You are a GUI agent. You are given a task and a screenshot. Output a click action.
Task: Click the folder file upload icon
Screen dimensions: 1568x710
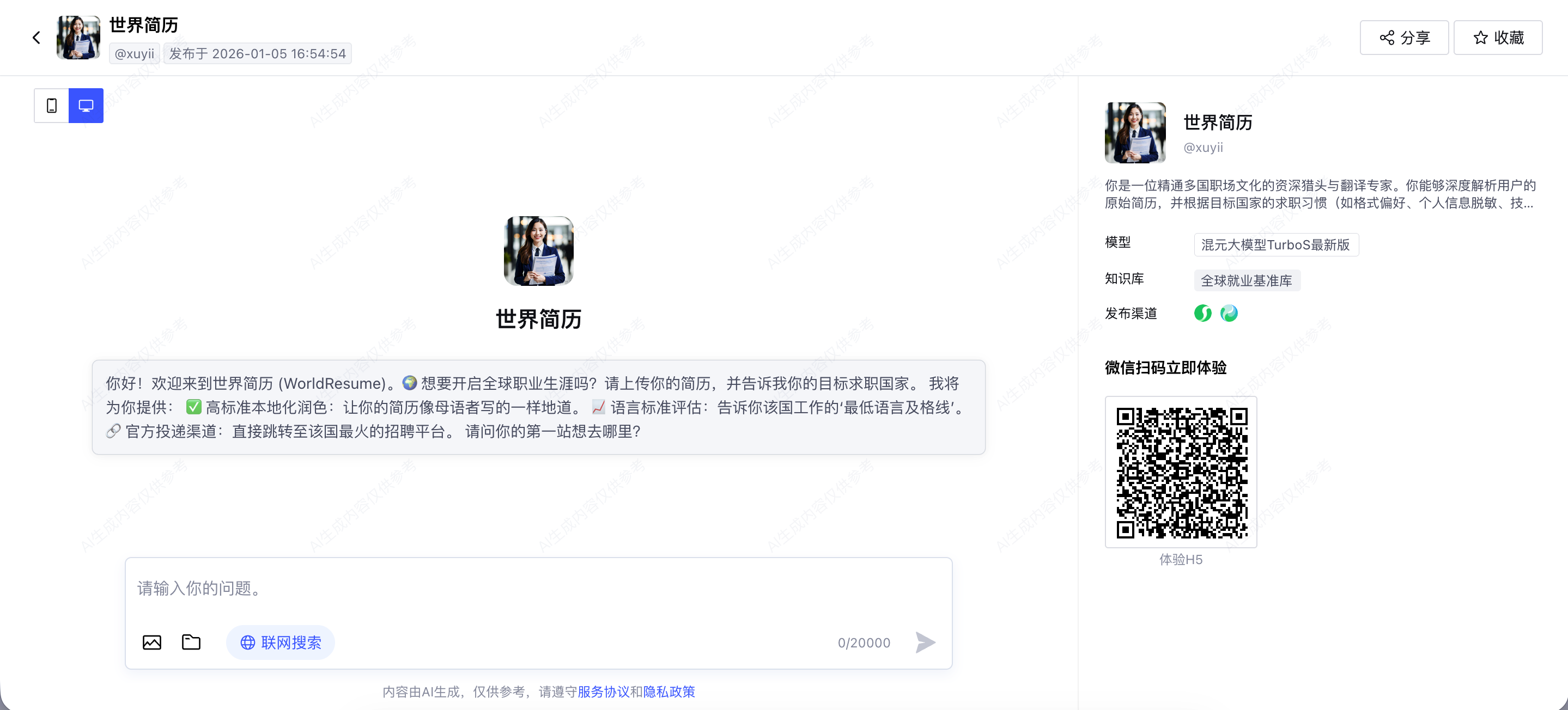click(191, 642)
